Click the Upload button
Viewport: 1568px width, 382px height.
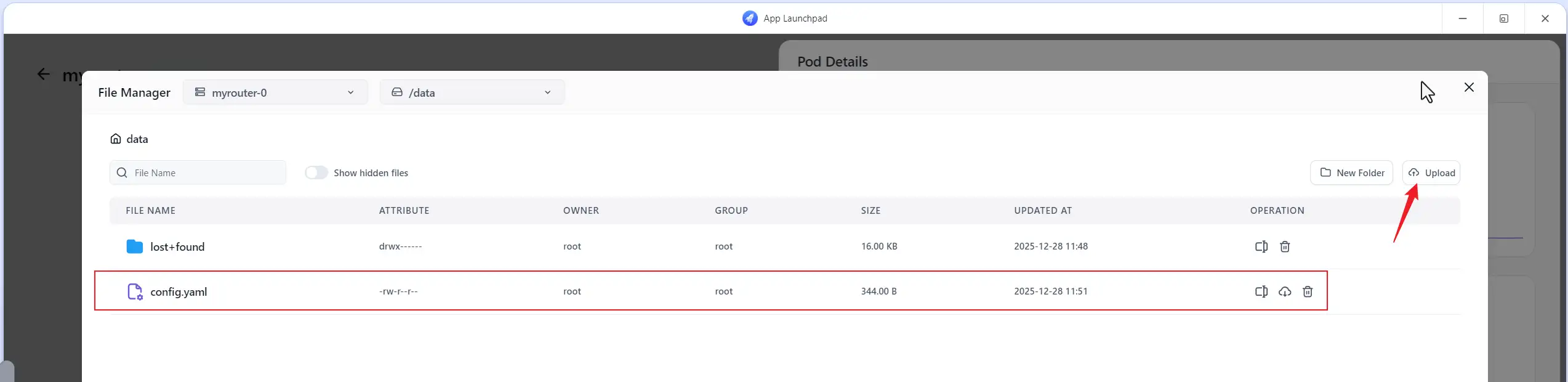click(x=1431, y=173)
